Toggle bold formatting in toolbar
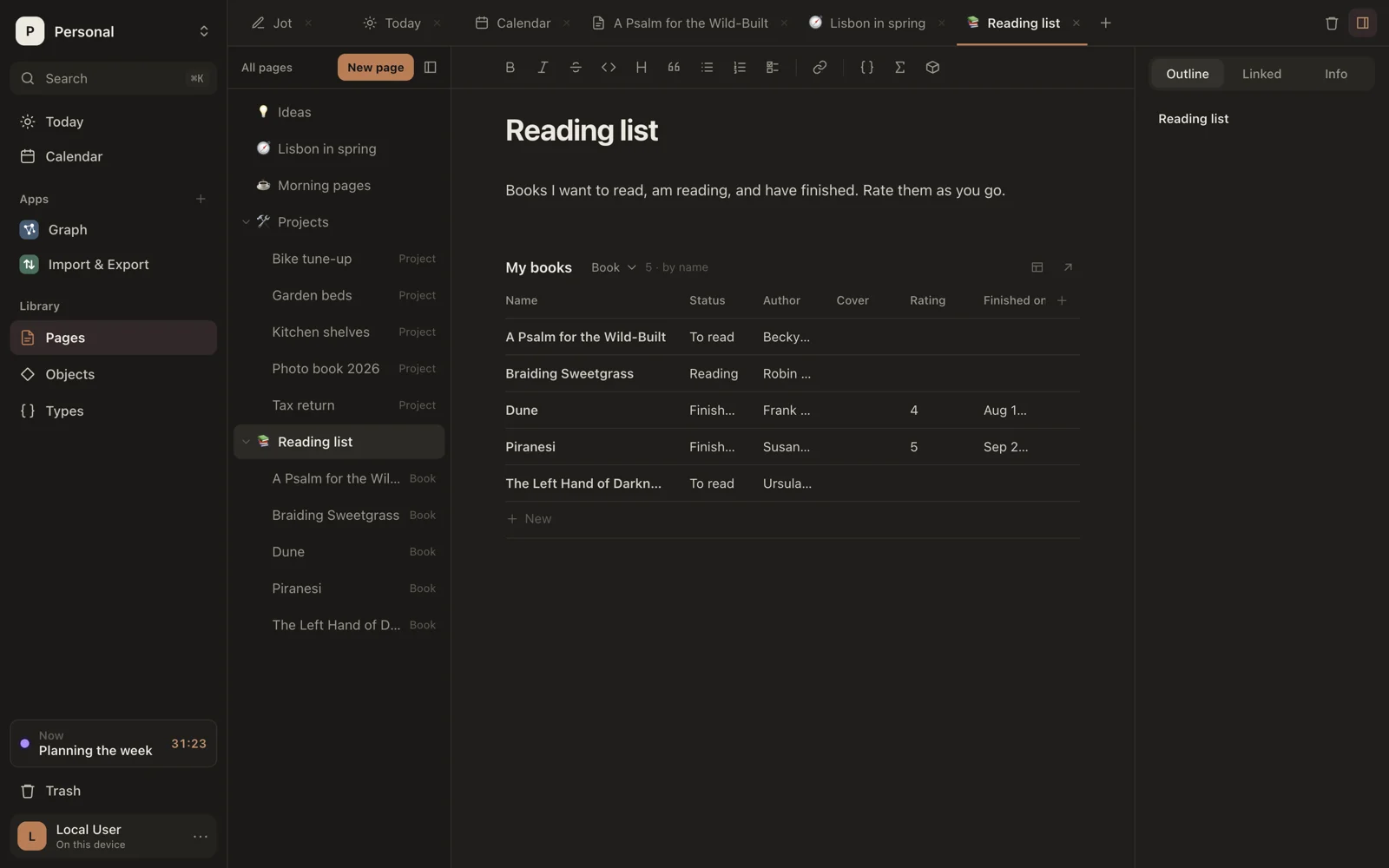The width and height of the screenshot is (1389, 868). [510, 68]
